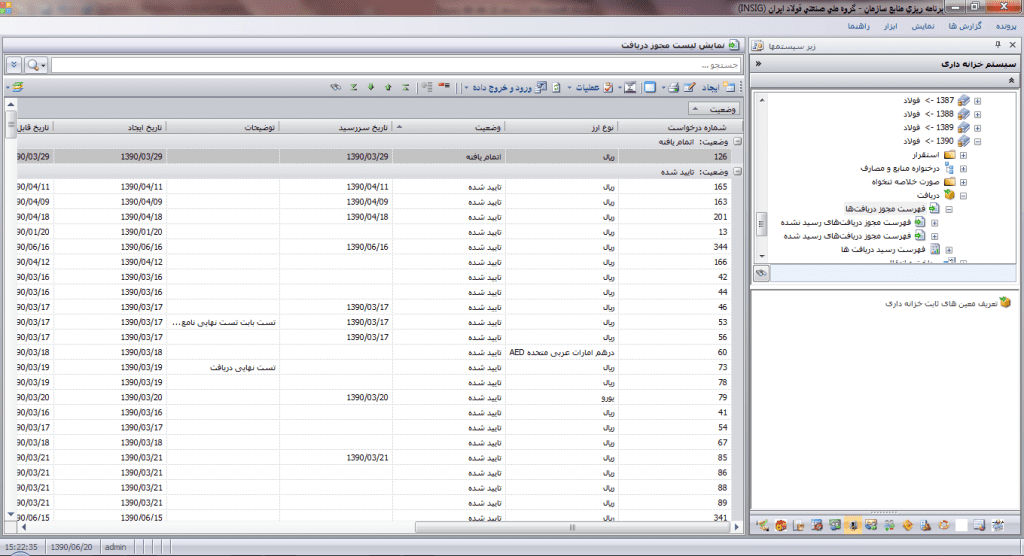Image resolution: width=1024 pixels, height=556 pixels.
Task: Click the binoculars icon in the list toolbar
Action: point(337,88)
